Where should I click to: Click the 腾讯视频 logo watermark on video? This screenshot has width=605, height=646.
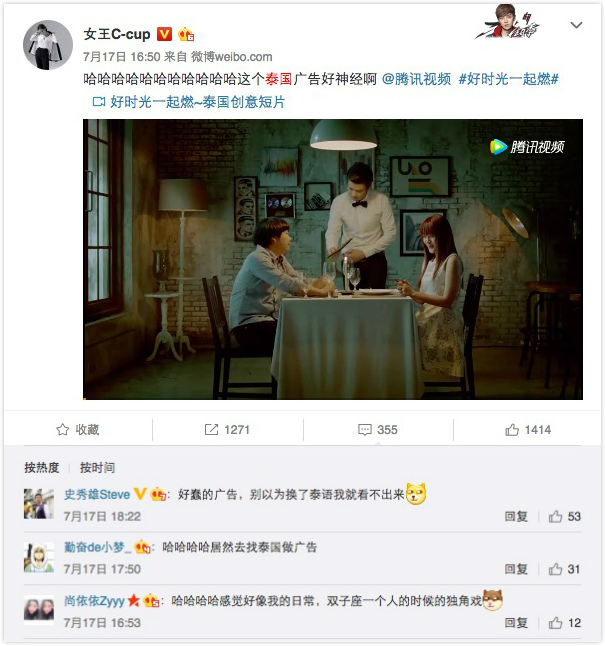527,147
